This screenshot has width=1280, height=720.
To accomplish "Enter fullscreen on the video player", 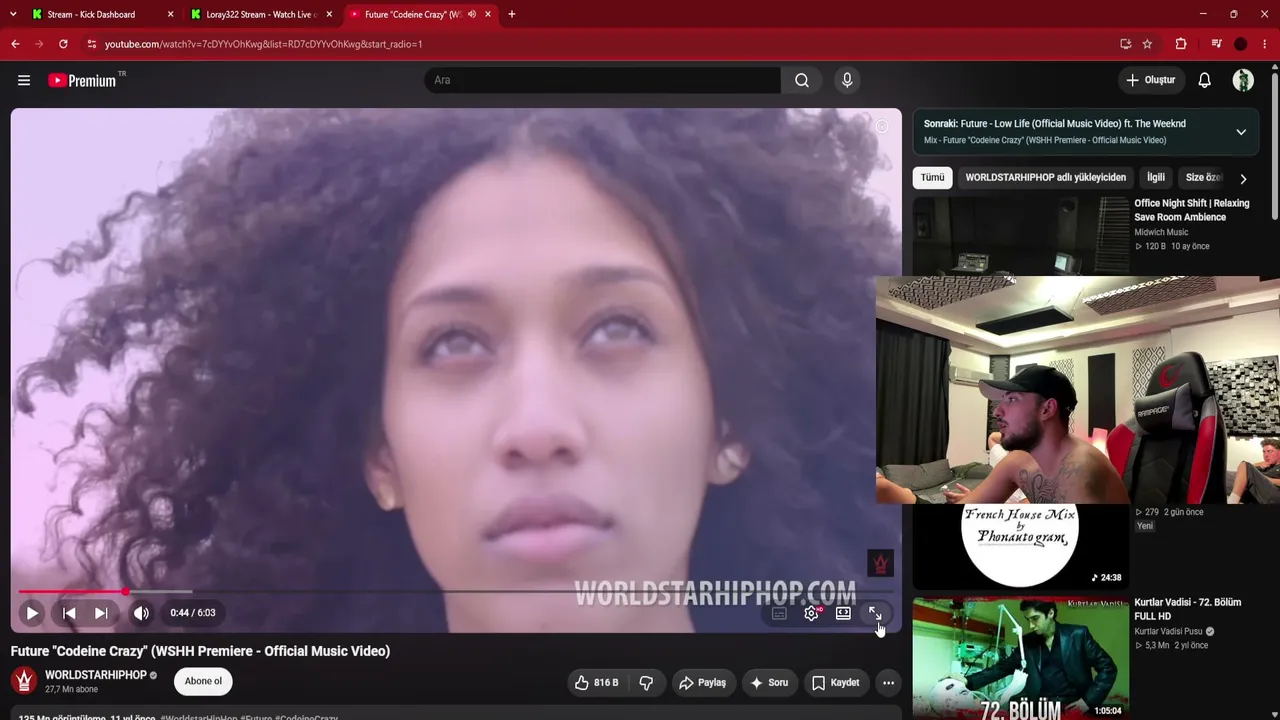I will coord(875,613).
